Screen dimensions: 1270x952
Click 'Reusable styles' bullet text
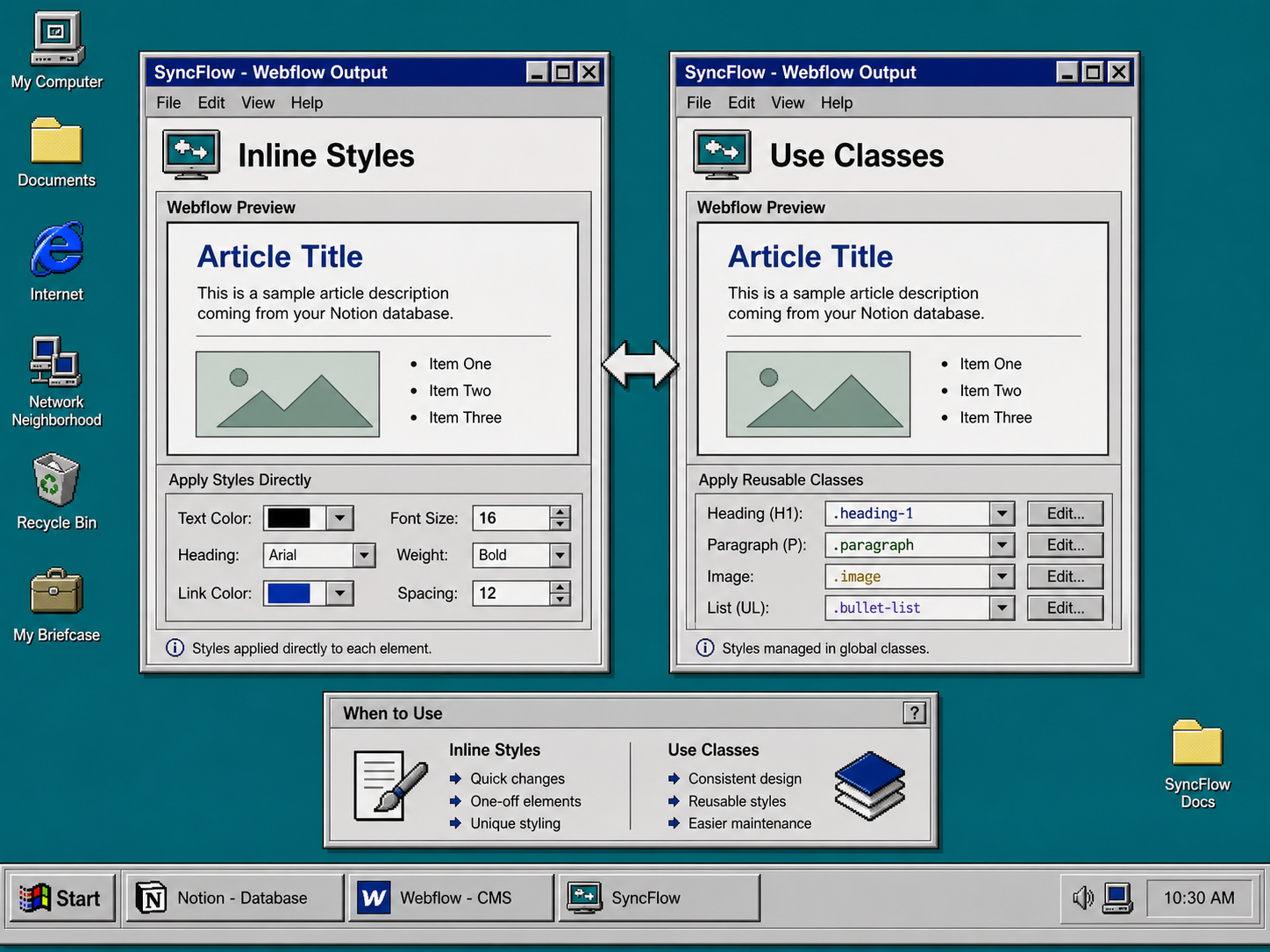(x=737, y=801)
